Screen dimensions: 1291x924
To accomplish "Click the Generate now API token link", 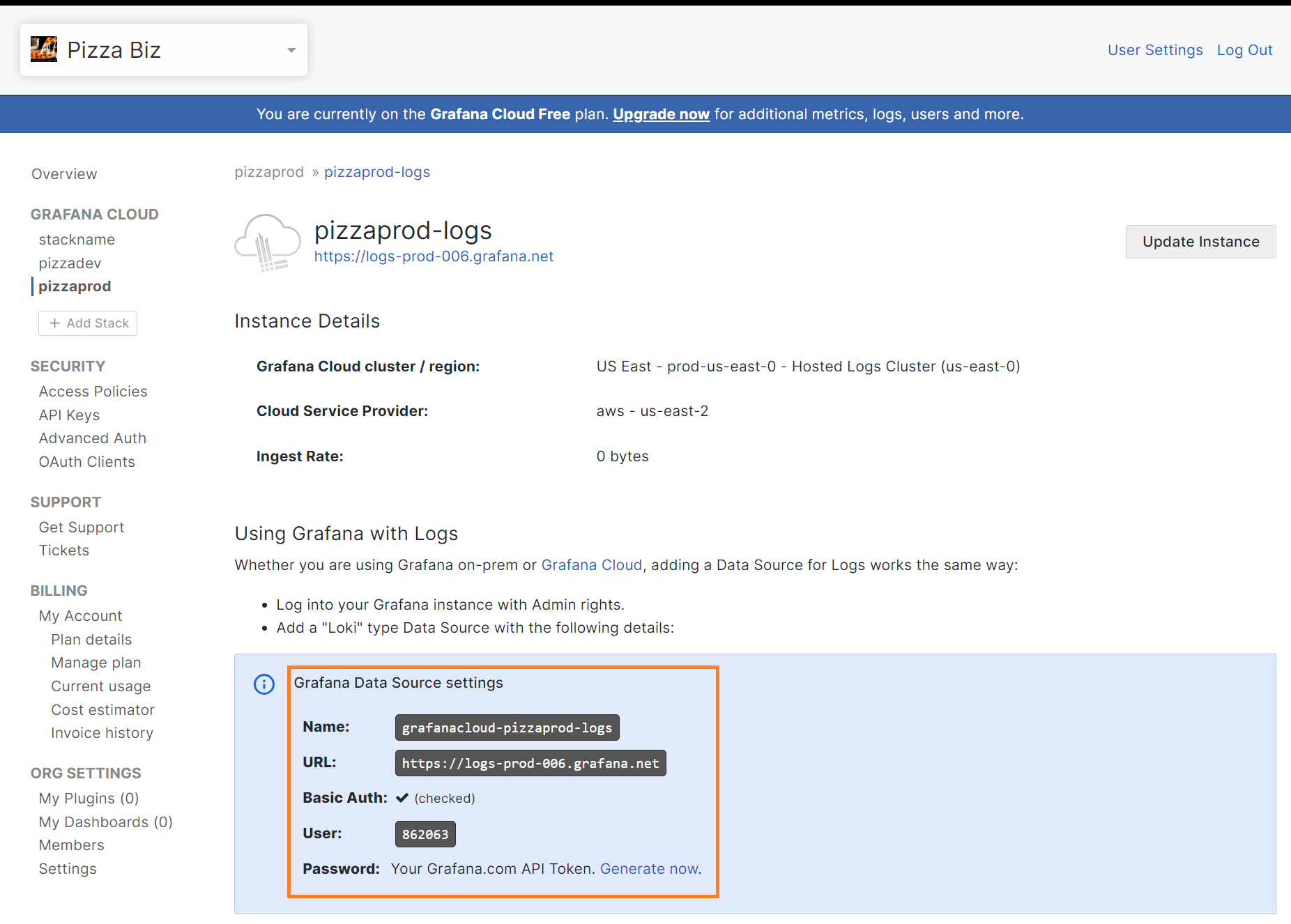I will (x=650, y=869).
